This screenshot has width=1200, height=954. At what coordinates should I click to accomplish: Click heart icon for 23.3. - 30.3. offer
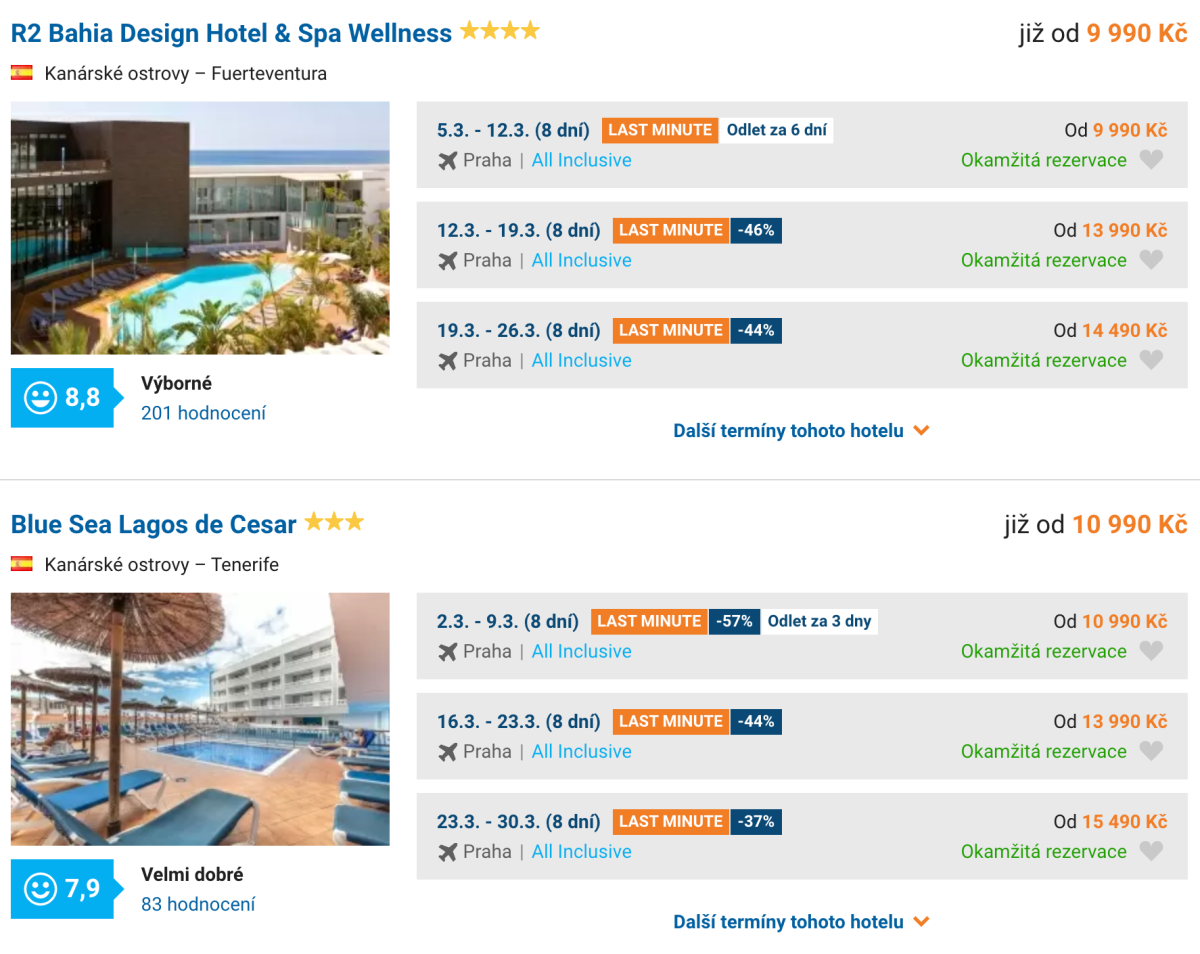(x=1151, y=851)
